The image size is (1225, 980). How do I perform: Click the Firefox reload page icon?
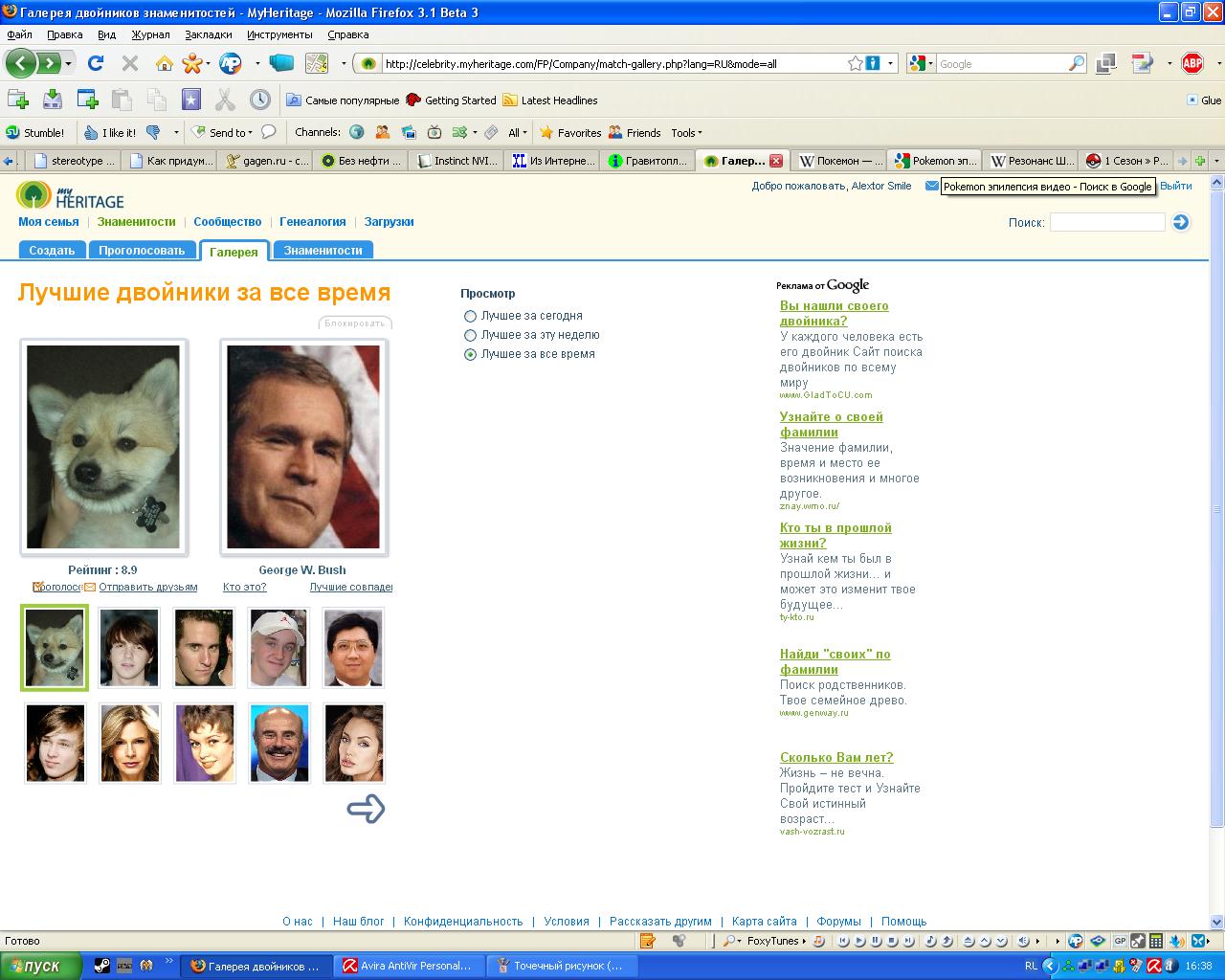[x=95, y=63]
